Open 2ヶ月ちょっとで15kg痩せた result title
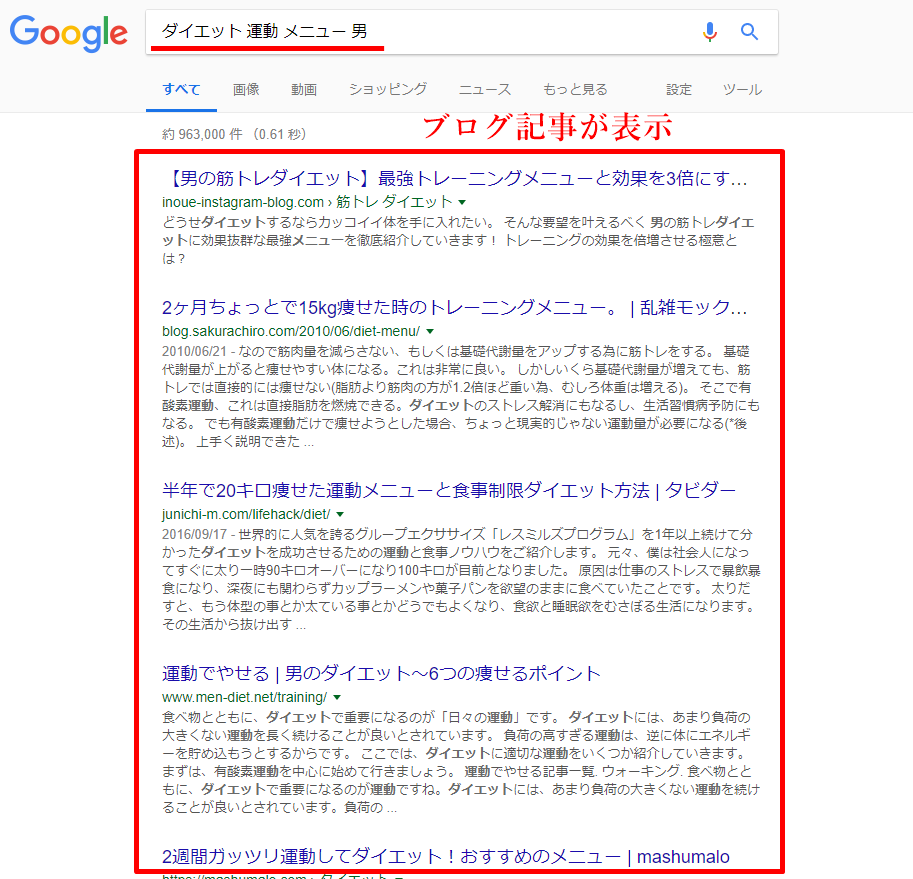Viewport: 913px width, 879px height. tap(455, 307)
